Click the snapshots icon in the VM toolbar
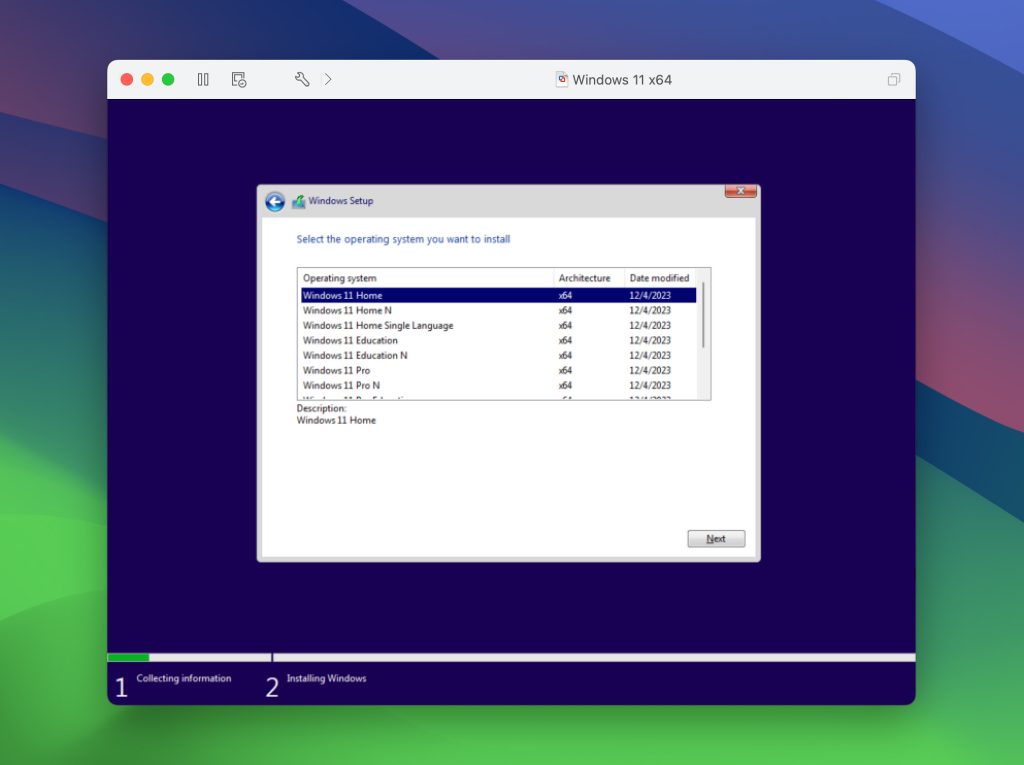The image size is (1024, 765). (x=238, y=79)
